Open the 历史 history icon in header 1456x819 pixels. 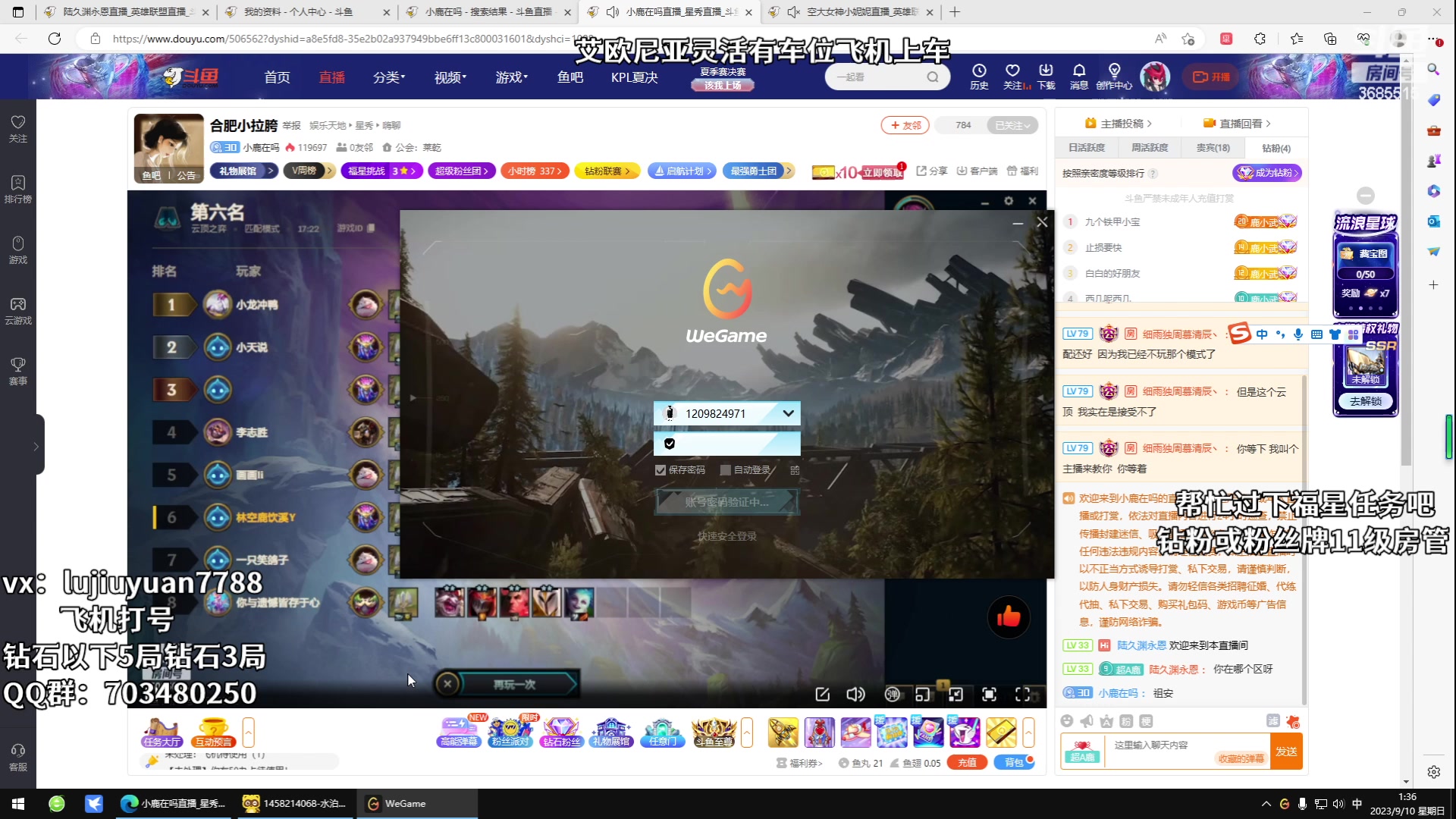pos(979,77)
